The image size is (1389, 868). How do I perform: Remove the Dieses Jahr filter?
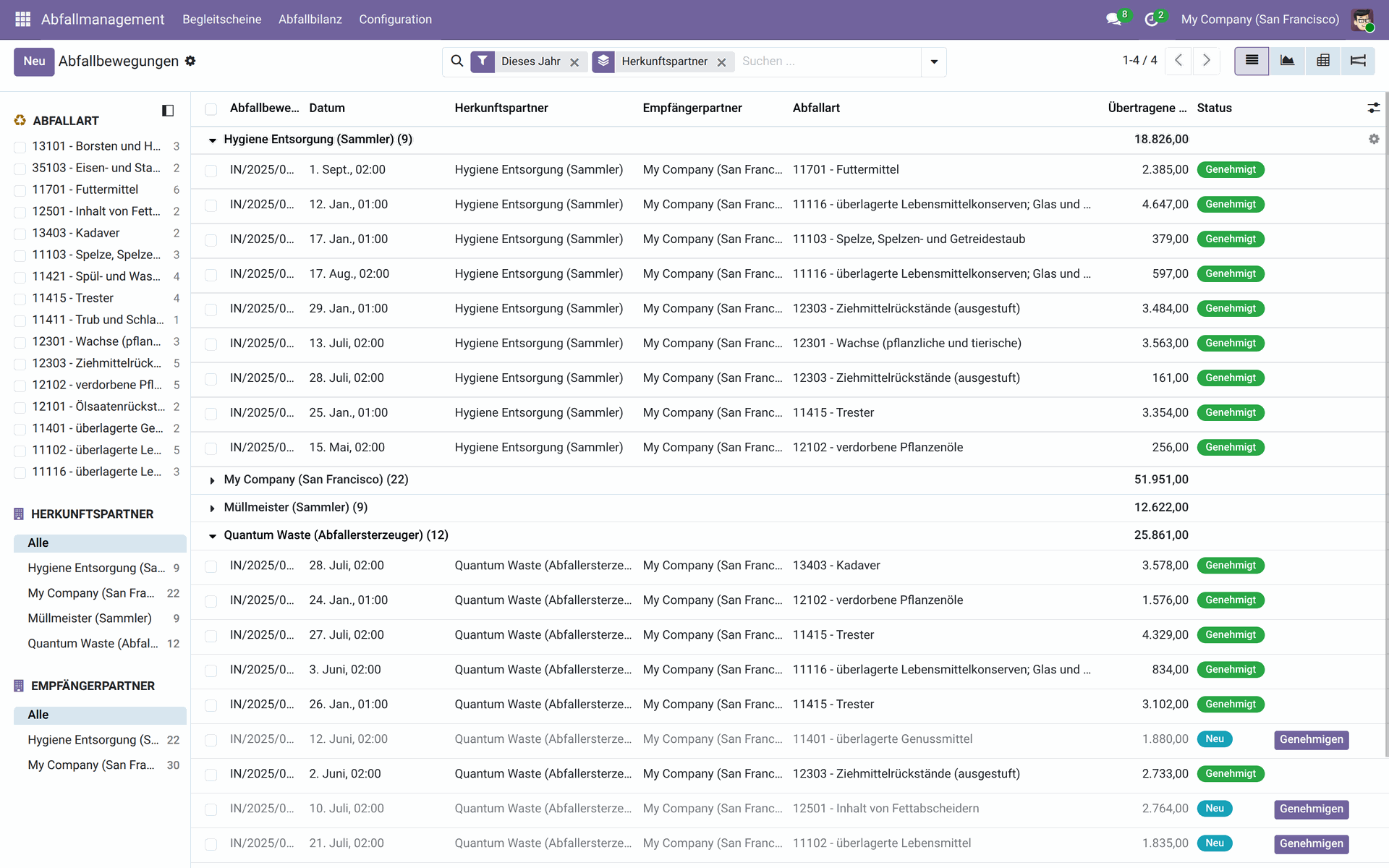pyautogui.click(x=574, y=62)
